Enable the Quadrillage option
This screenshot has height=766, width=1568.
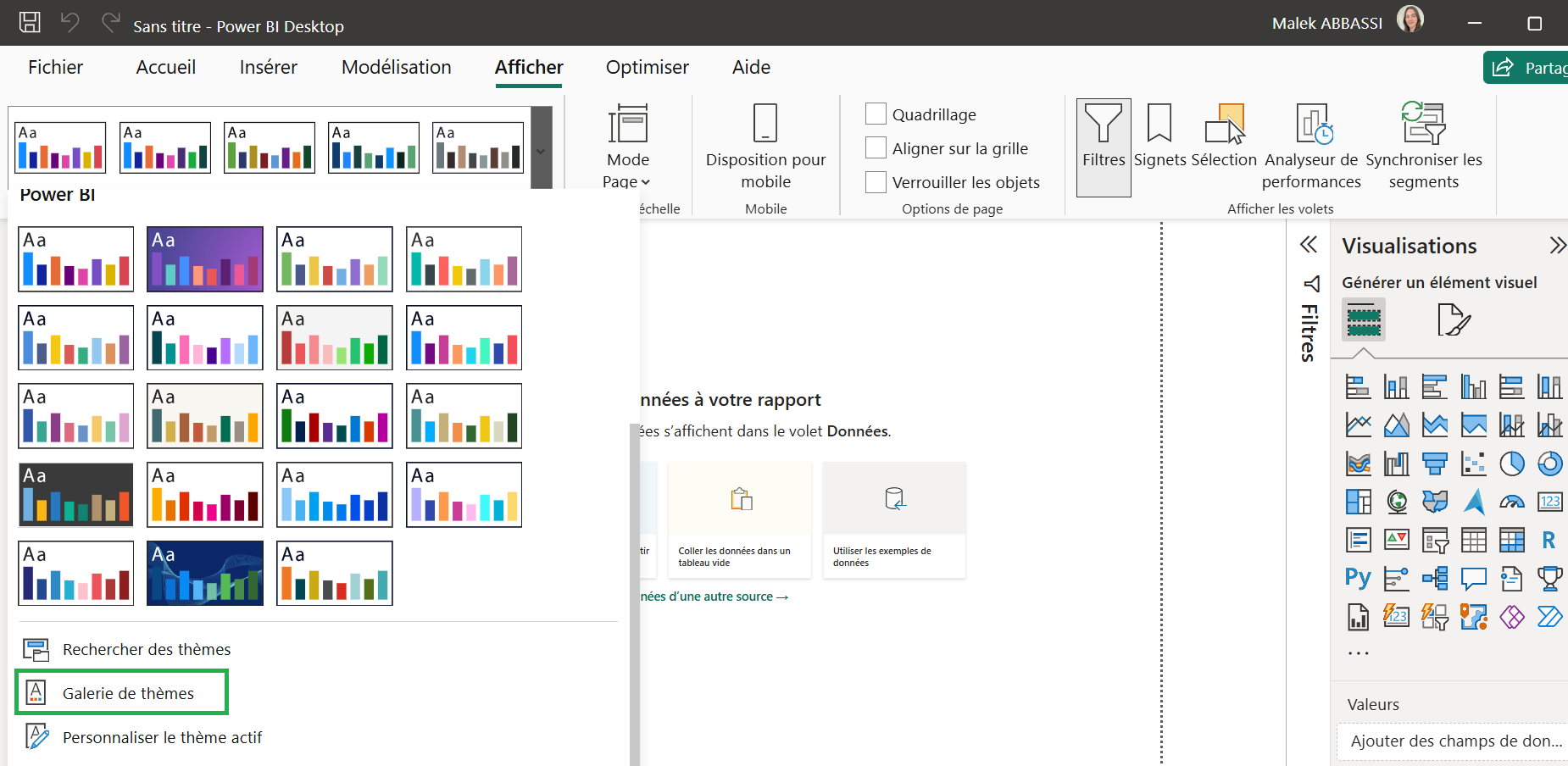point(876,113)
